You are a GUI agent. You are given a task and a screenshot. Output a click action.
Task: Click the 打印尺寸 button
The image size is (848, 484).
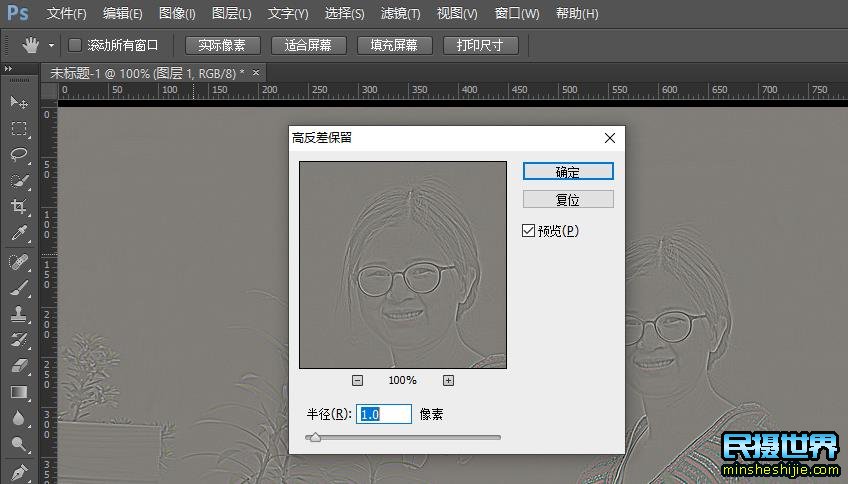(480, 45)
